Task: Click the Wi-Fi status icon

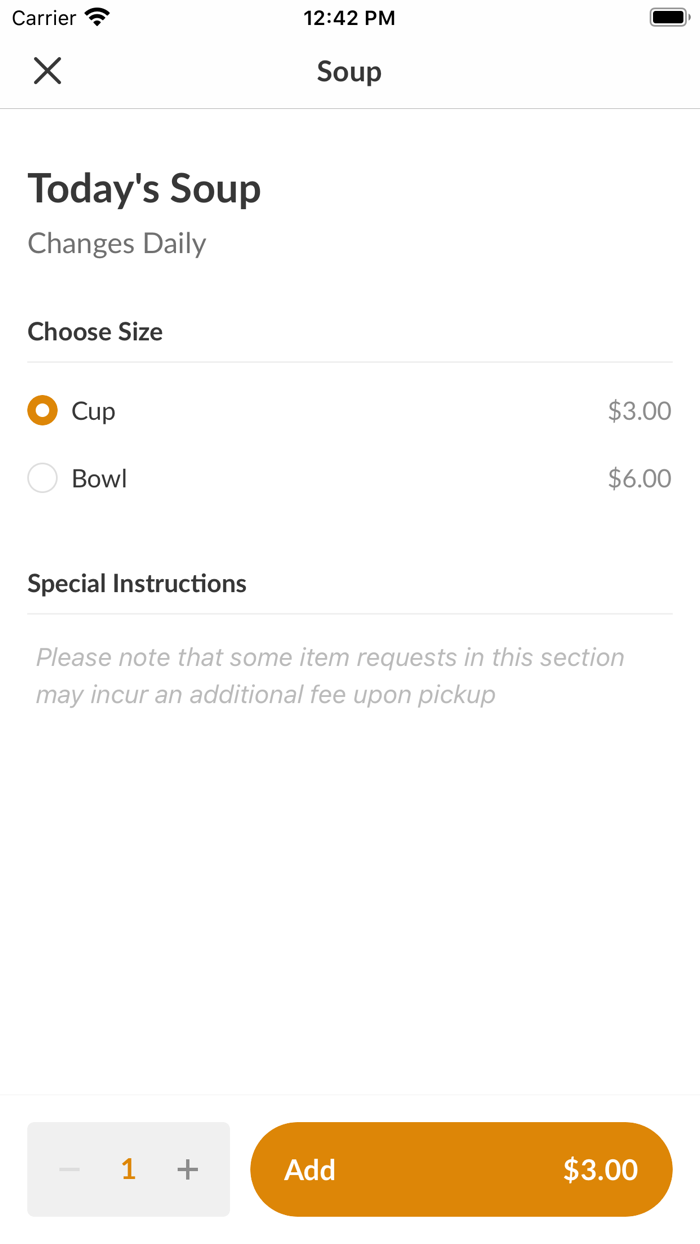Action: coord(97,18)
